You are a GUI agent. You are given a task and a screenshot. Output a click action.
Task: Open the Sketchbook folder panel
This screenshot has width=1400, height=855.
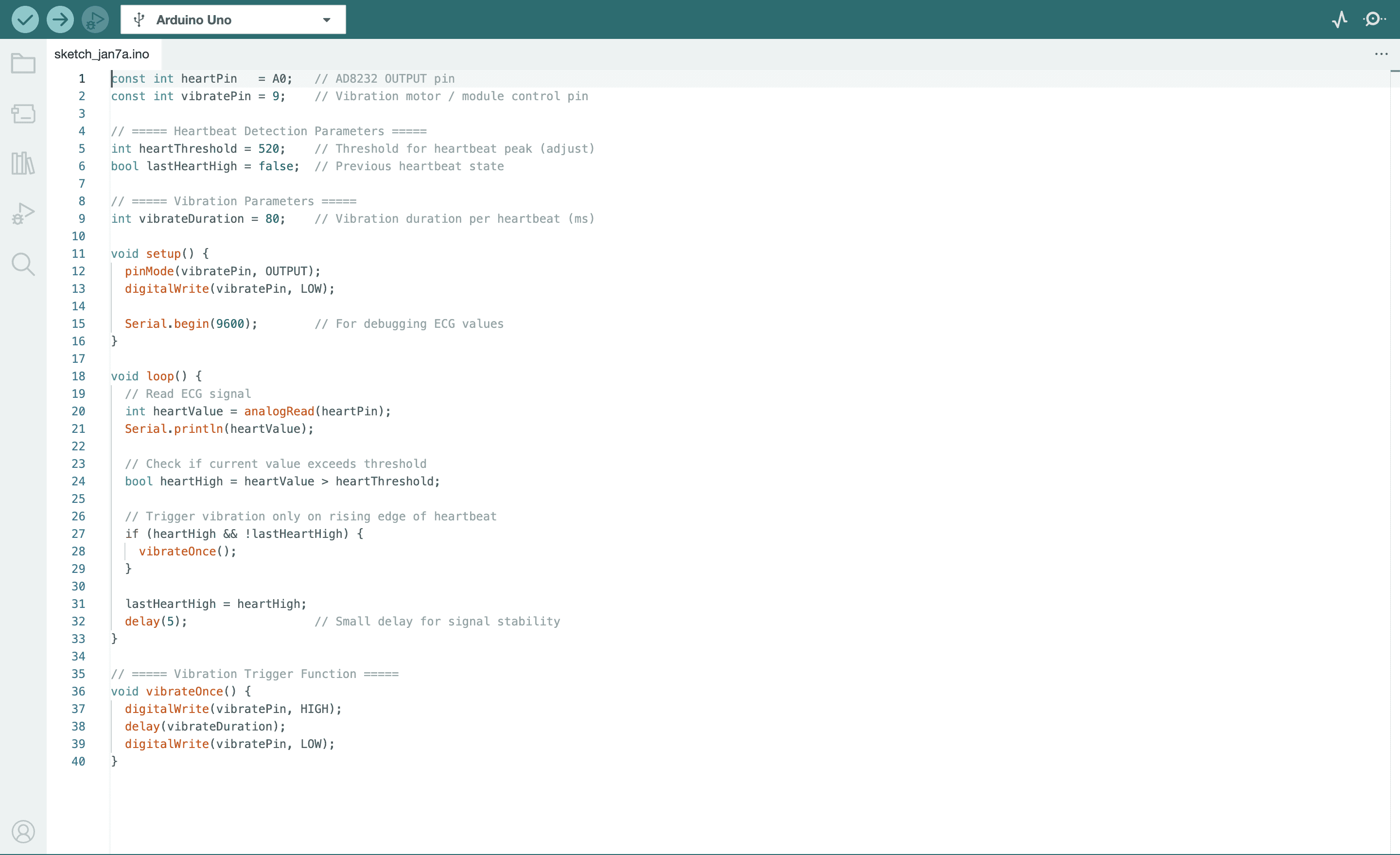pos(23,63)
